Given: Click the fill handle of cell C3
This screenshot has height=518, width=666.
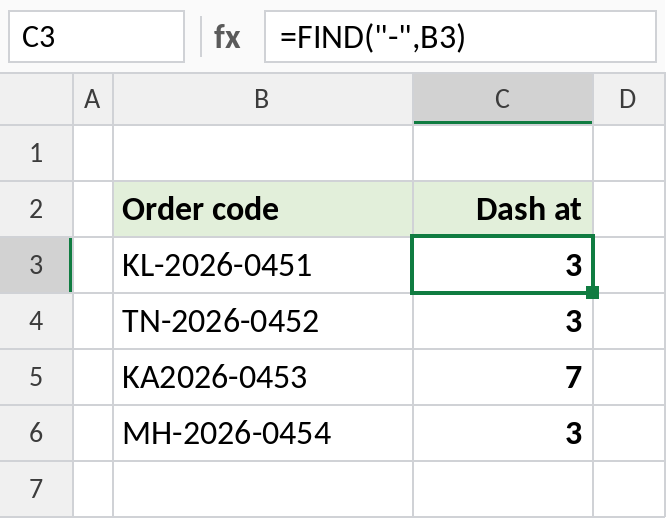Looking at the screenshot, I should point(593,293).
